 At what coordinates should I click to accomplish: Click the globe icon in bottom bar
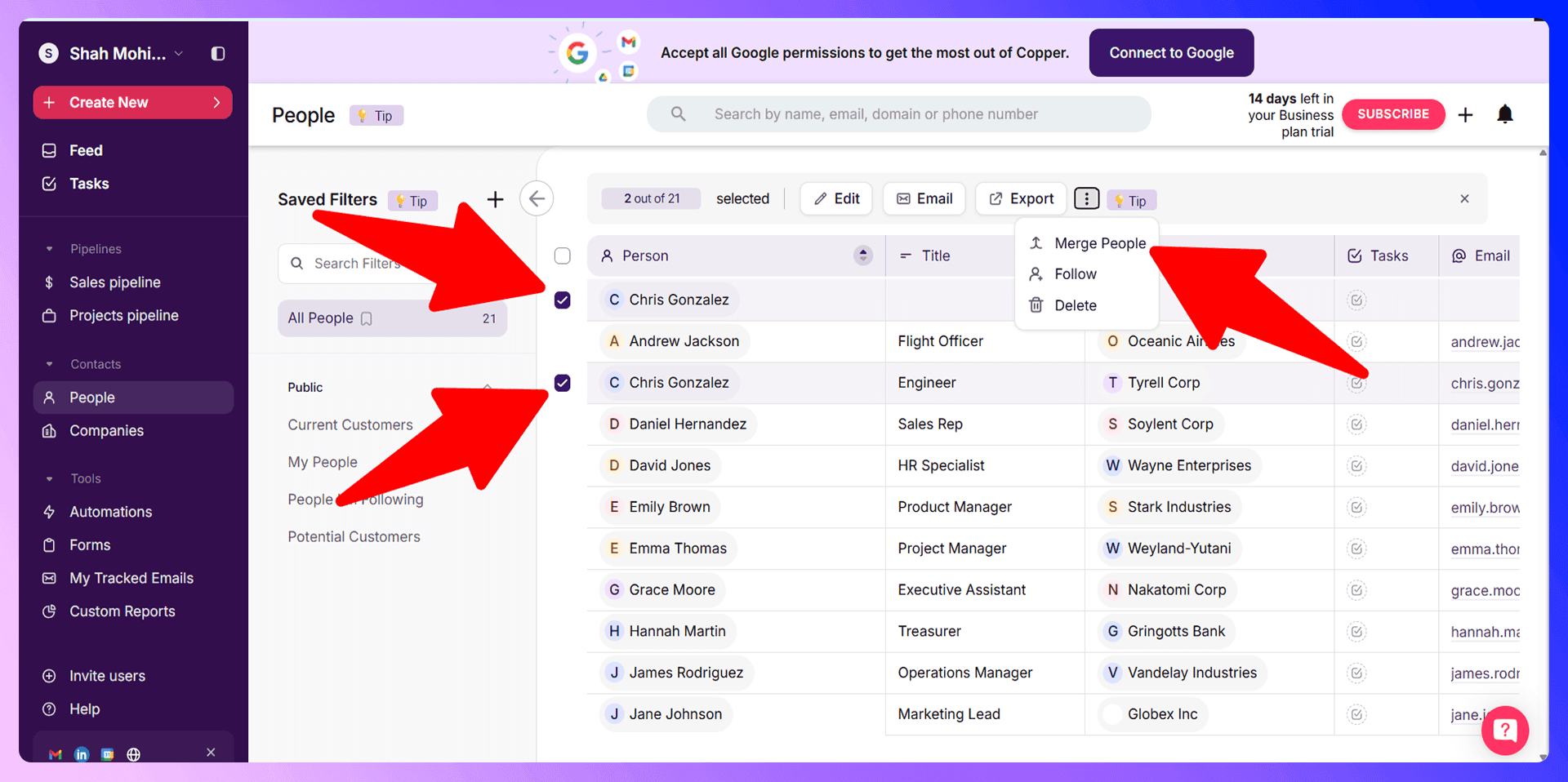coord(133,754)
